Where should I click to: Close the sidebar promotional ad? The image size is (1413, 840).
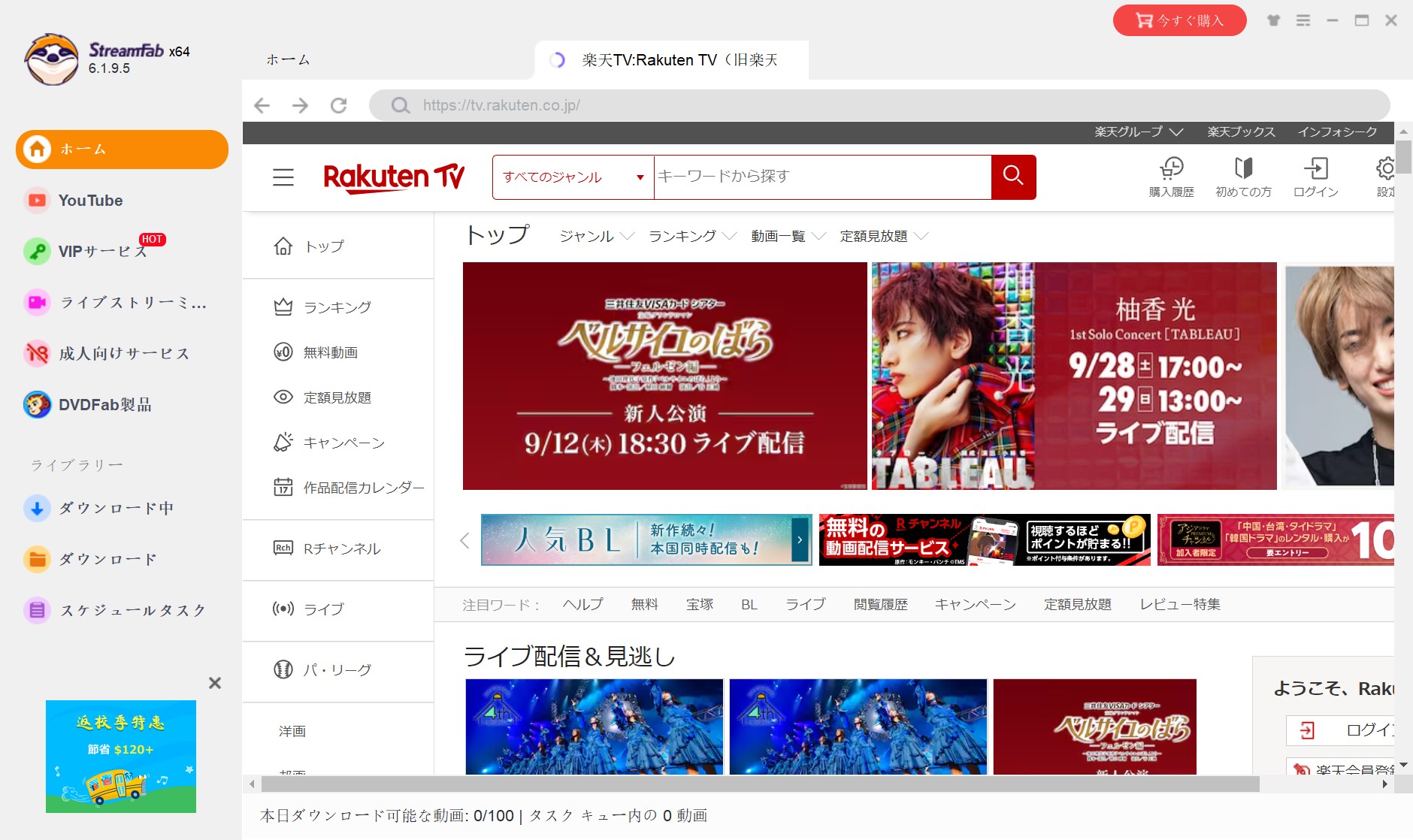[215, 683]
